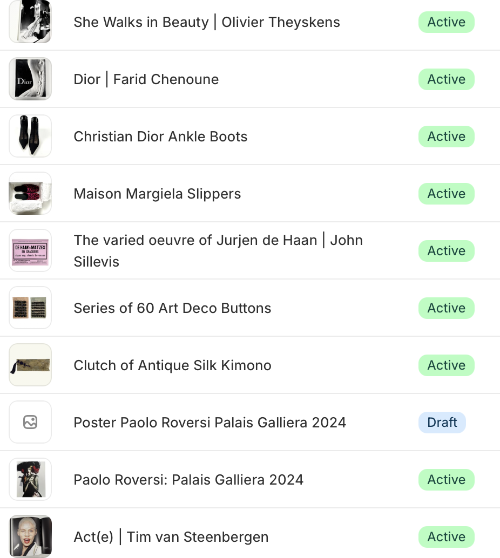Viewport: 500px width, 558px height.
Task: Open the Maison Margiela slippers thumbnail
Action: 30,194
